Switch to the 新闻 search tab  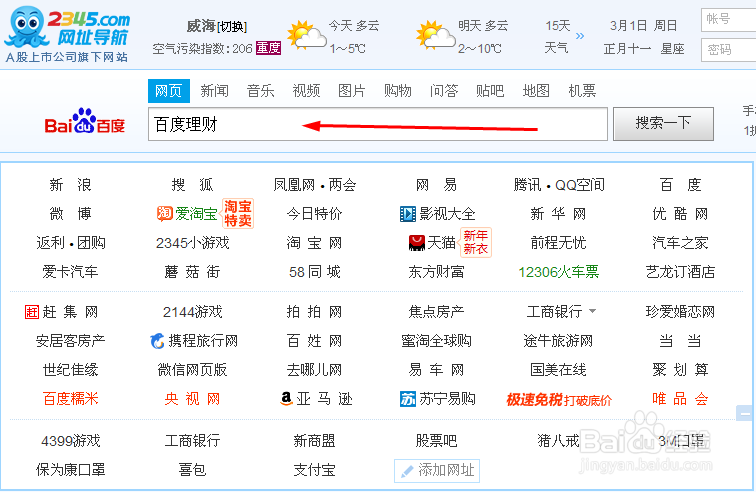coord(215,91)
